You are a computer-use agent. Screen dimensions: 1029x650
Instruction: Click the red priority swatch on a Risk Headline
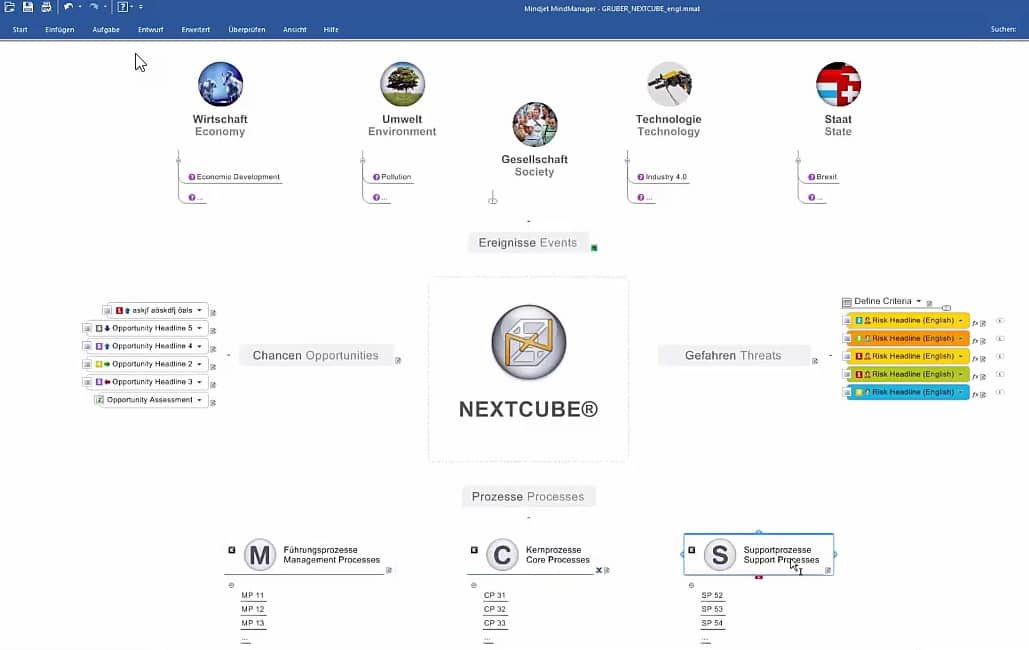[861, 356]
